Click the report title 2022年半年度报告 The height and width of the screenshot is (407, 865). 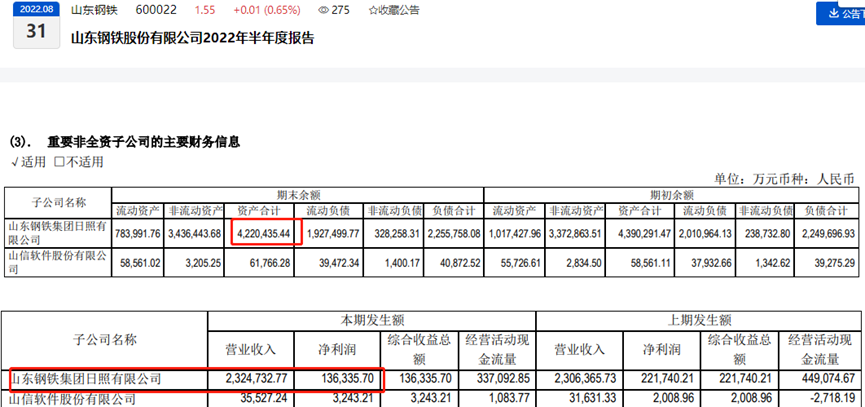pos(192,38)
